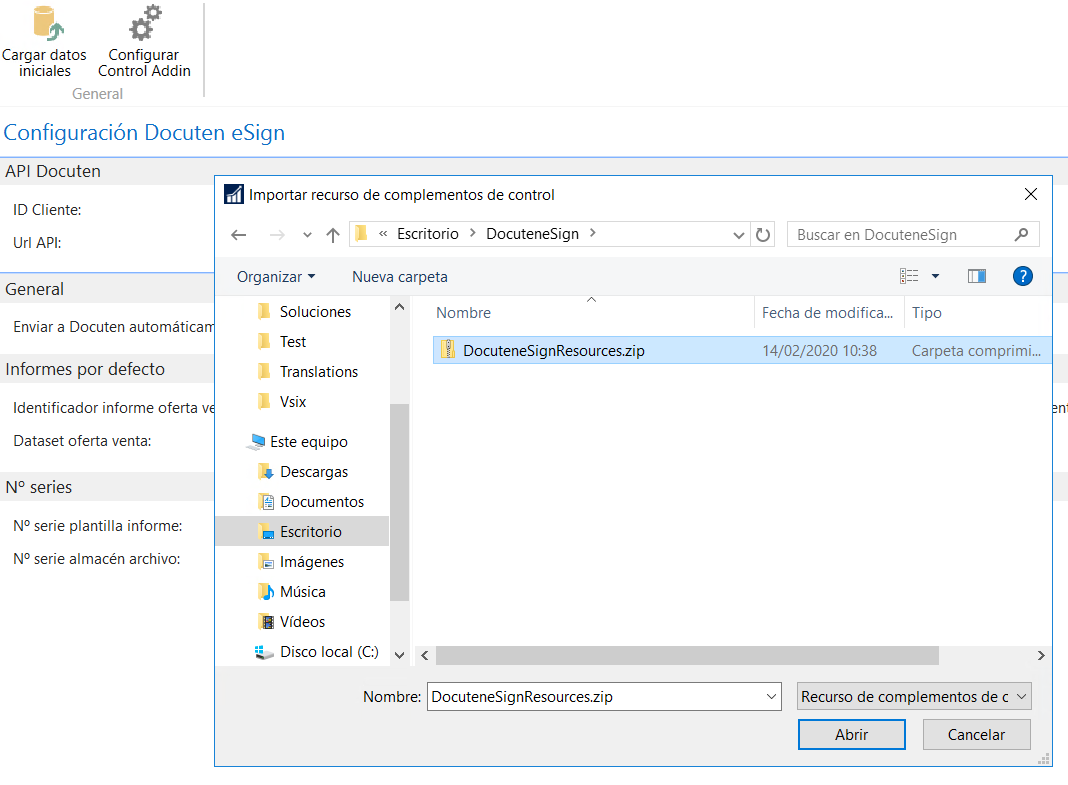Select the Test folder in tree
Viewport: 1068px width, 785px height.
[293, 341]
